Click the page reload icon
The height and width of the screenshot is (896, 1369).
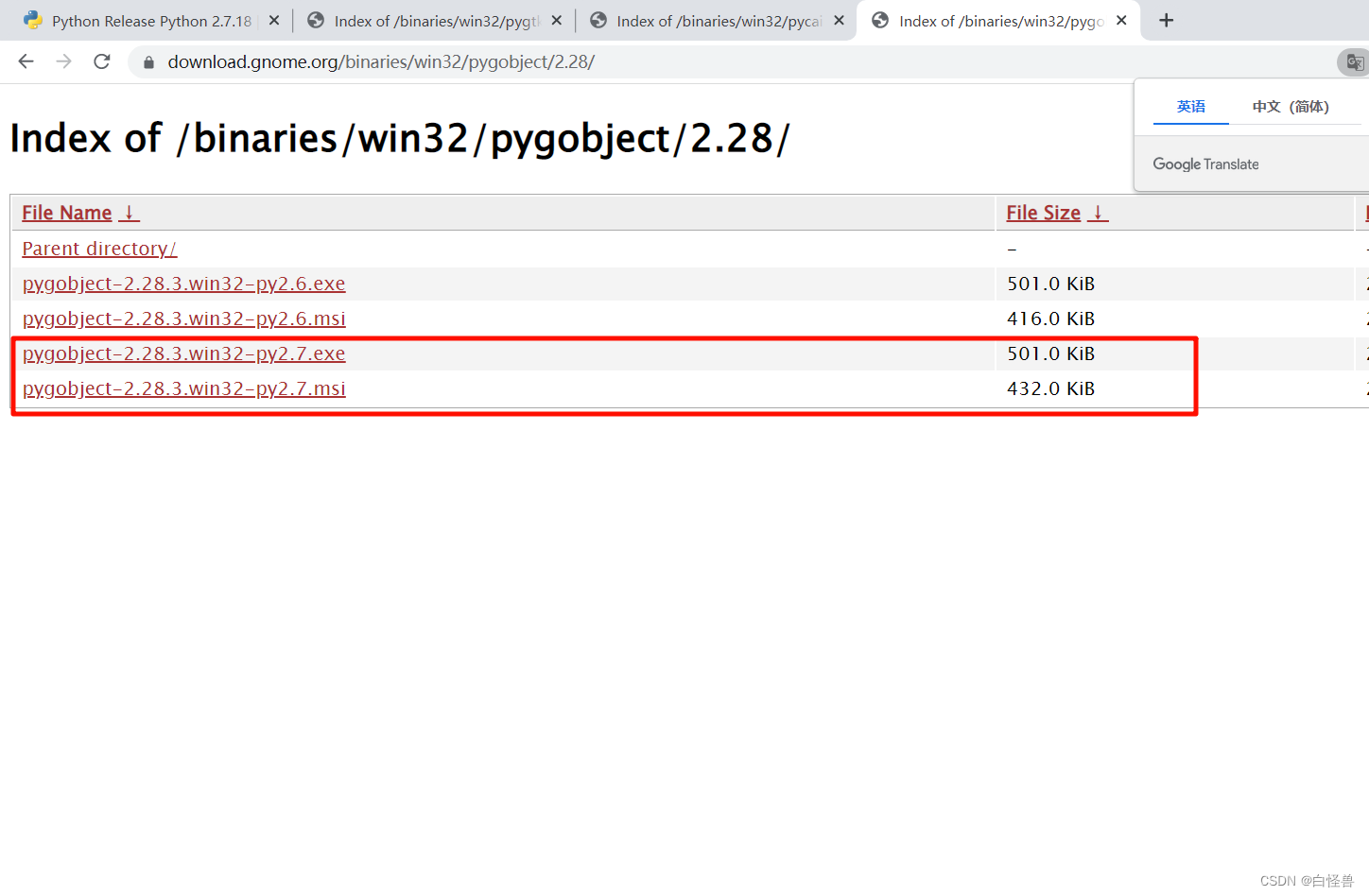point(101,61)
